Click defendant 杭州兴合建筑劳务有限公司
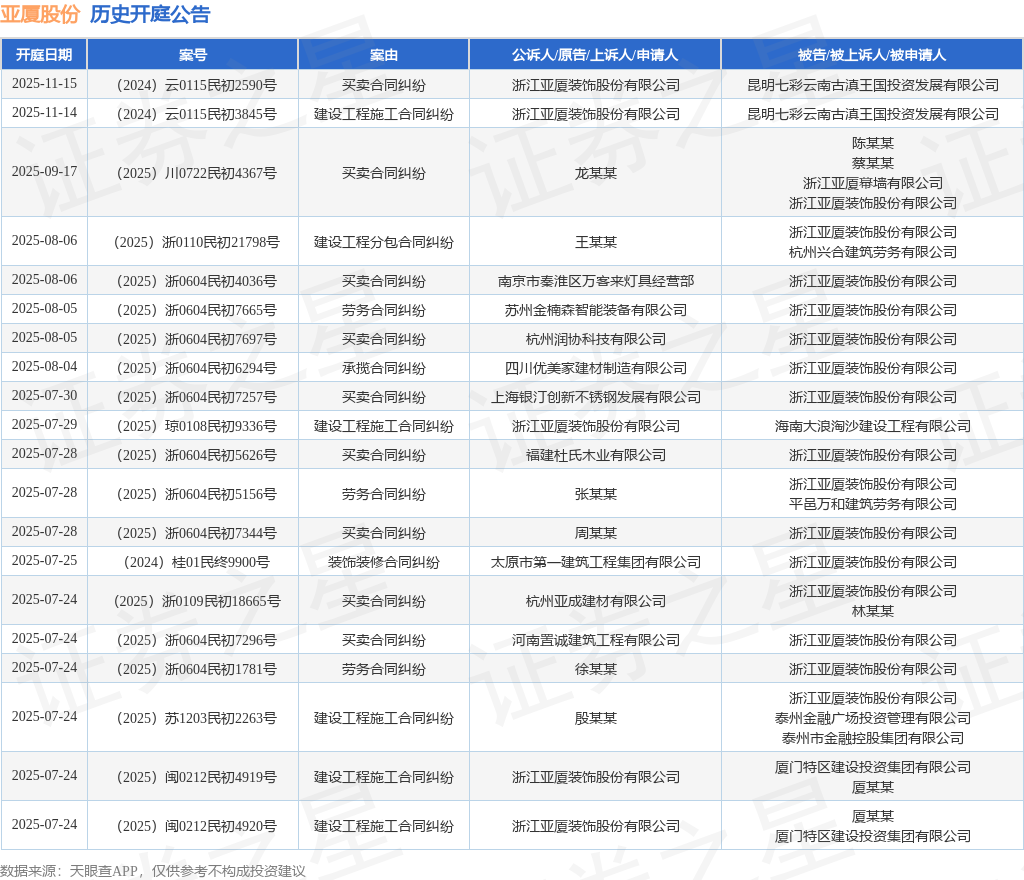This screenshot has height=880, width=1024. click(x=872, y=252)
